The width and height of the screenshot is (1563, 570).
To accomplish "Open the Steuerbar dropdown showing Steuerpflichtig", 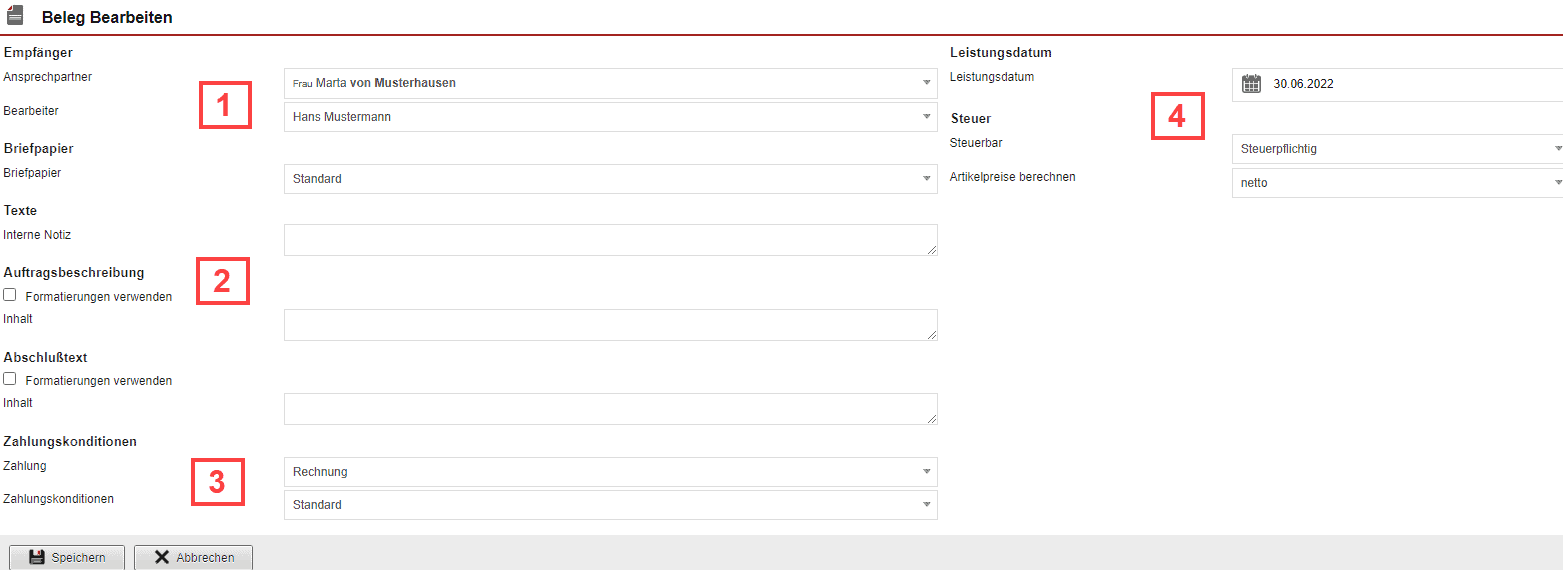I will [1396, 149].
